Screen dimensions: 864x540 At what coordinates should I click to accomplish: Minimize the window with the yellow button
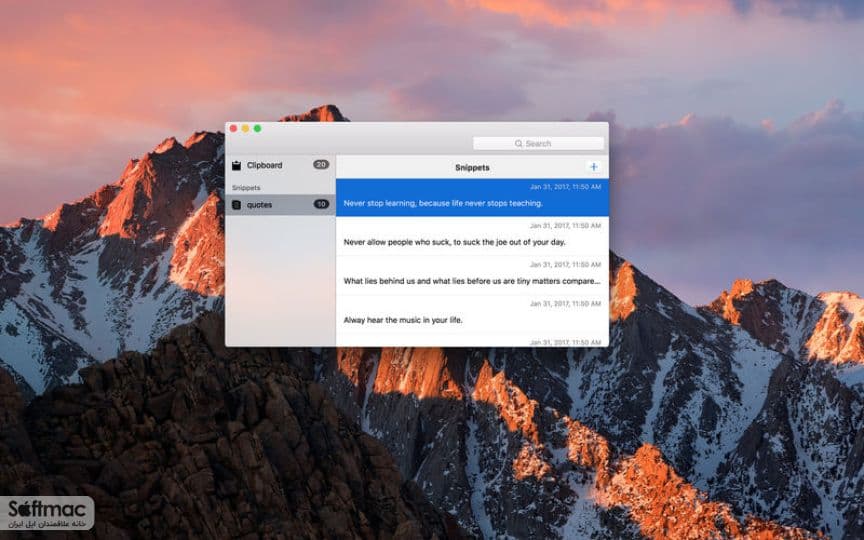point(245,128)
